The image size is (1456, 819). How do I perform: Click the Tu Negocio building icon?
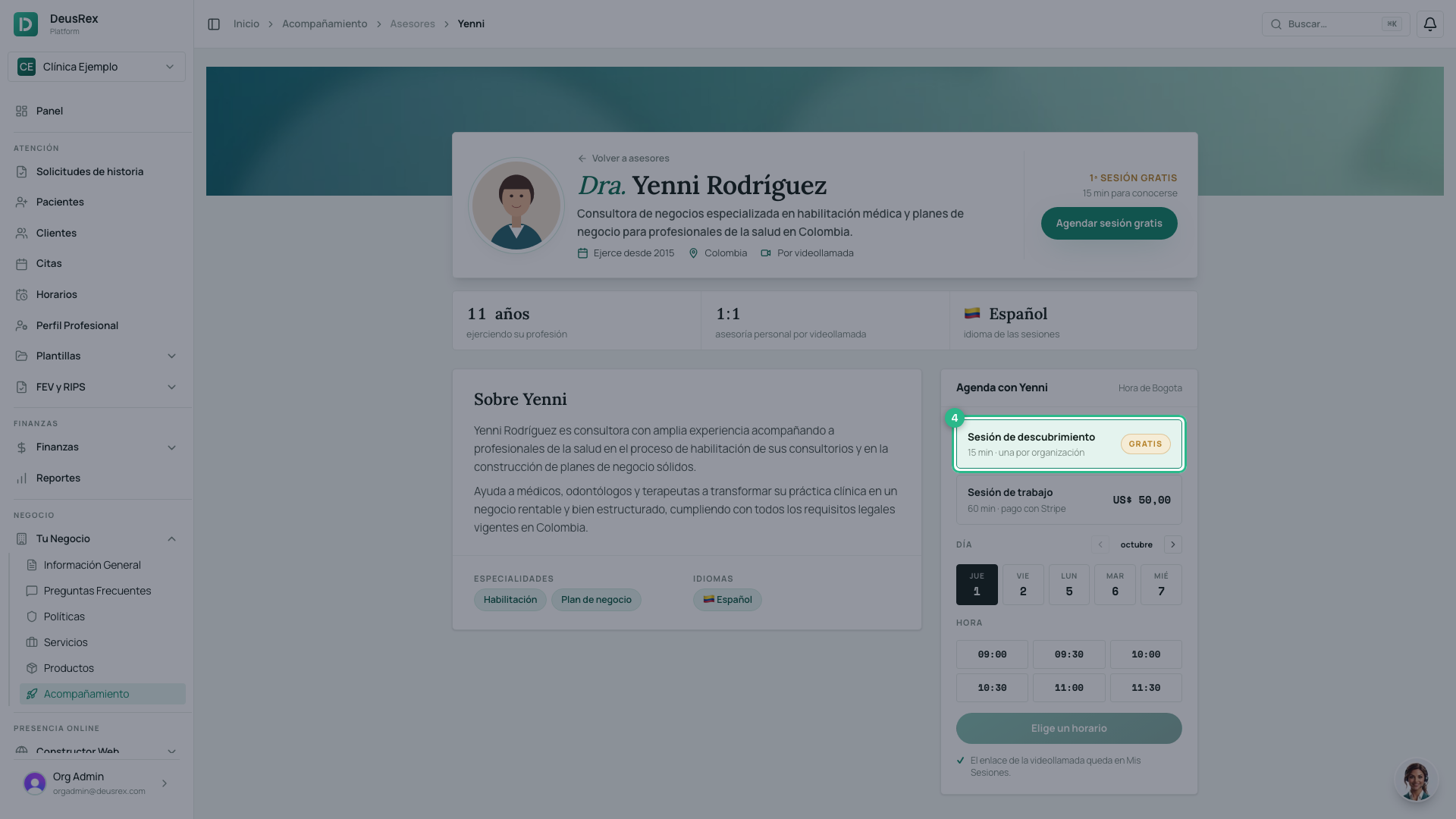(x=21, y=539)
